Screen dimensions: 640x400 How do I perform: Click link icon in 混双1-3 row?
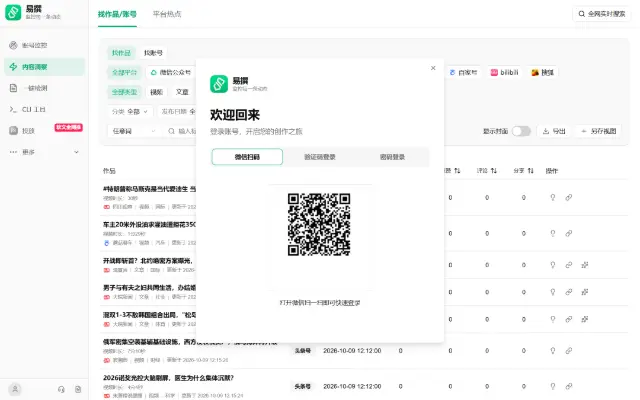[569, 319]
